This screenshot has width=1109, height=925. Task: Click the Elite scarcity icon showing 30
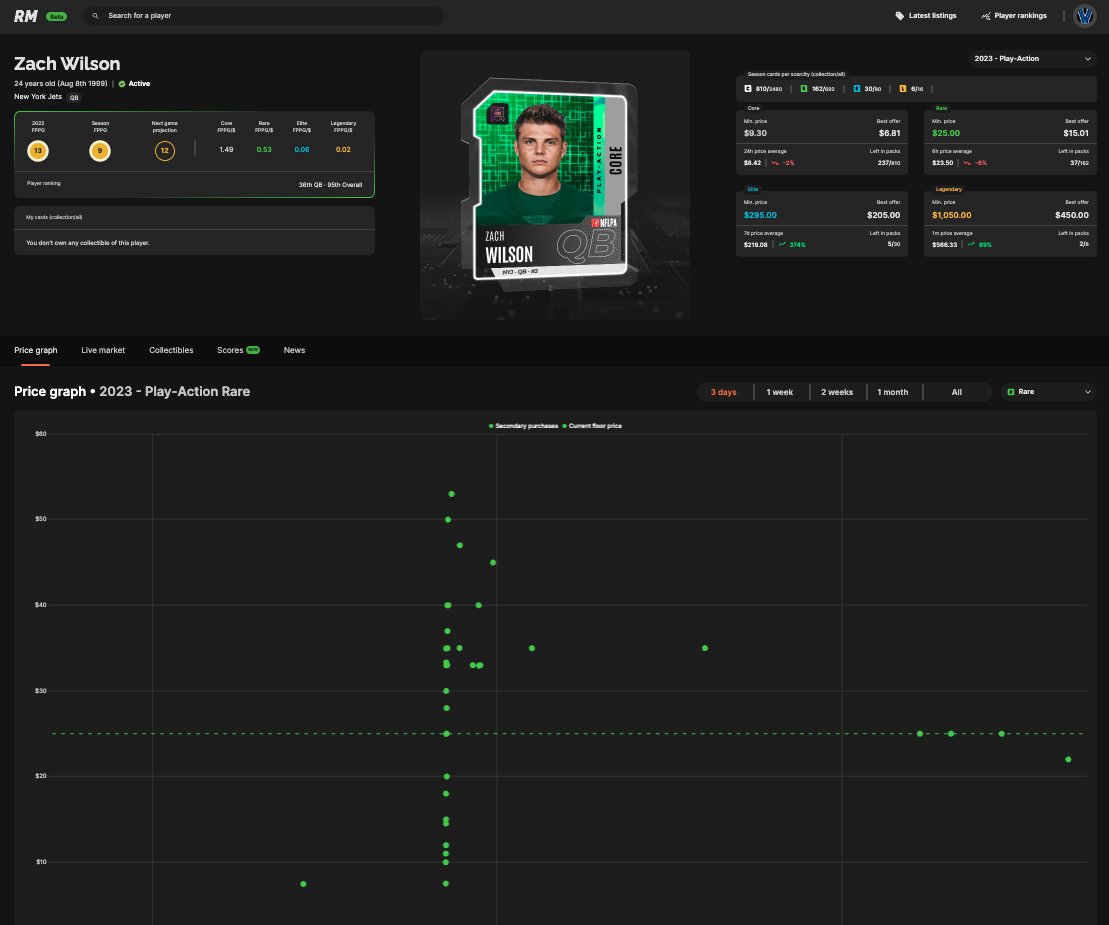pyautogui.click(x=857, y=89)
